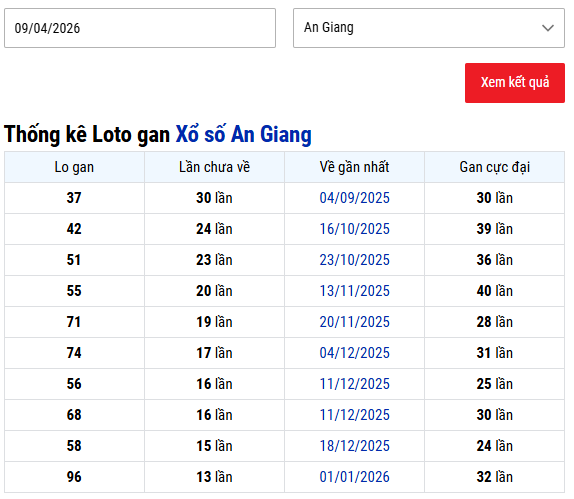Select loto number 37 cell
This screenshot has width=574, height=499.
[x=74, y=198]
